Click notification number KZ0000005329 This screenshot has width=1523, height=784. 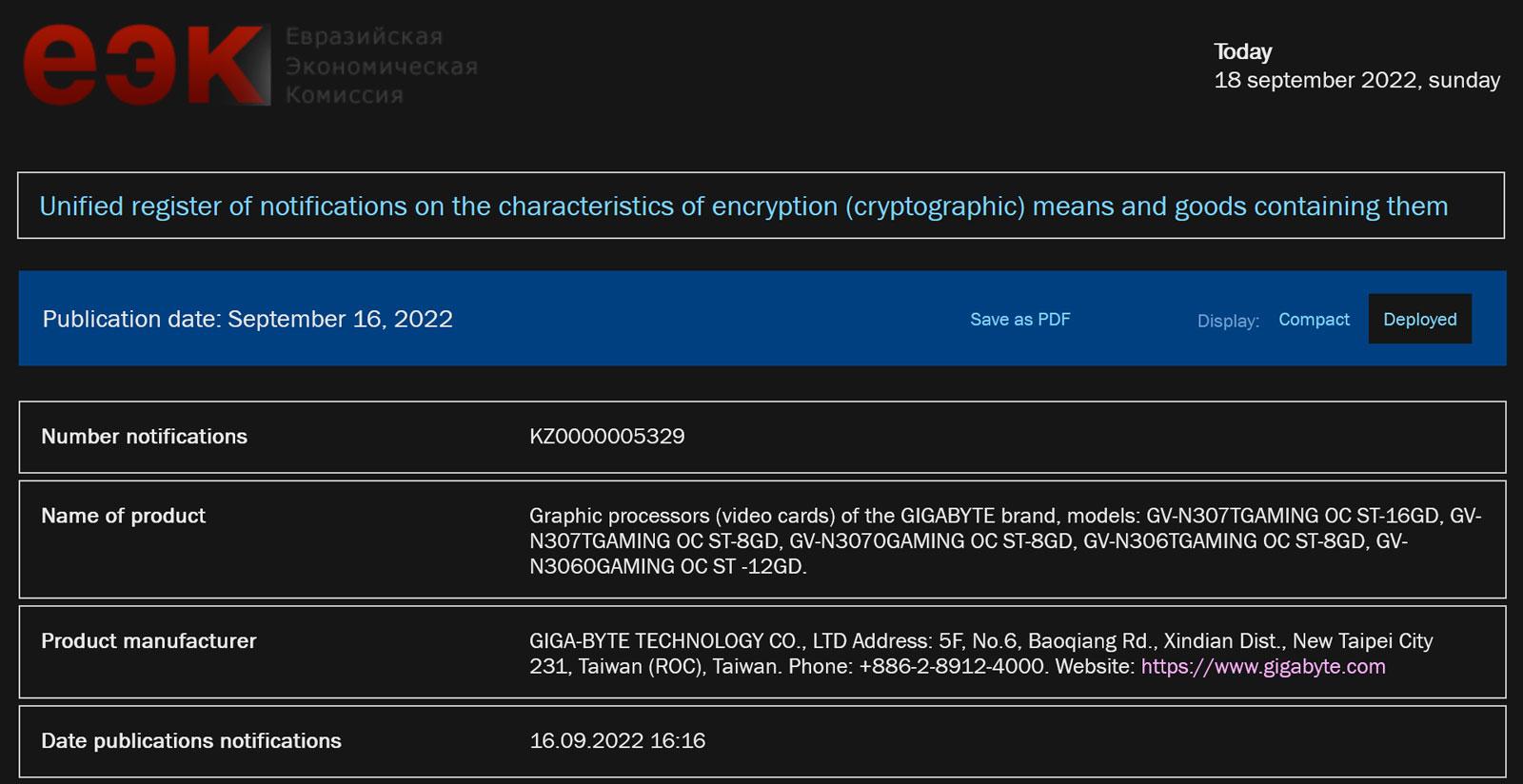(606, 437)
